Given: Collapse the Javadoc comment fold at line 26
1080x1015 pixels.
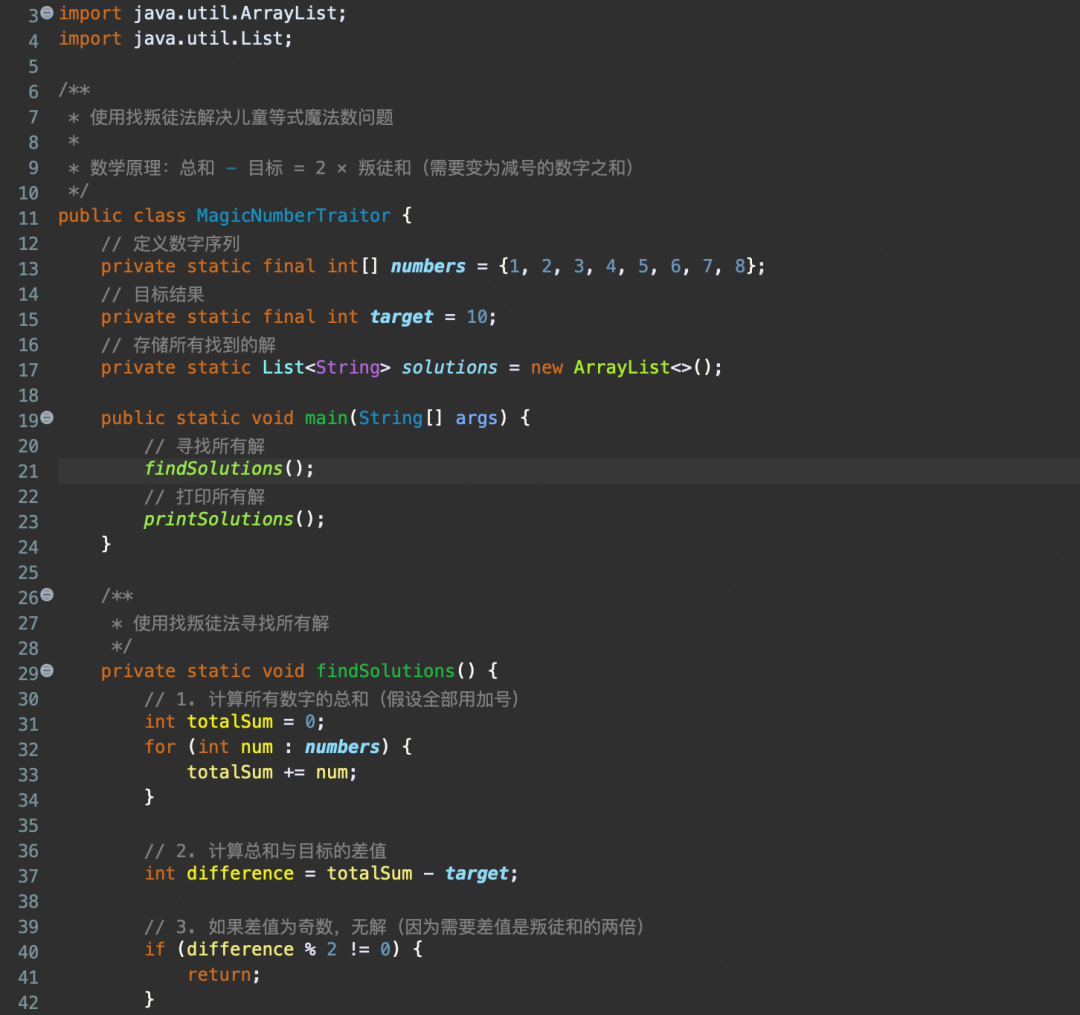Looking at the screenshot, I should click(47, 594).
